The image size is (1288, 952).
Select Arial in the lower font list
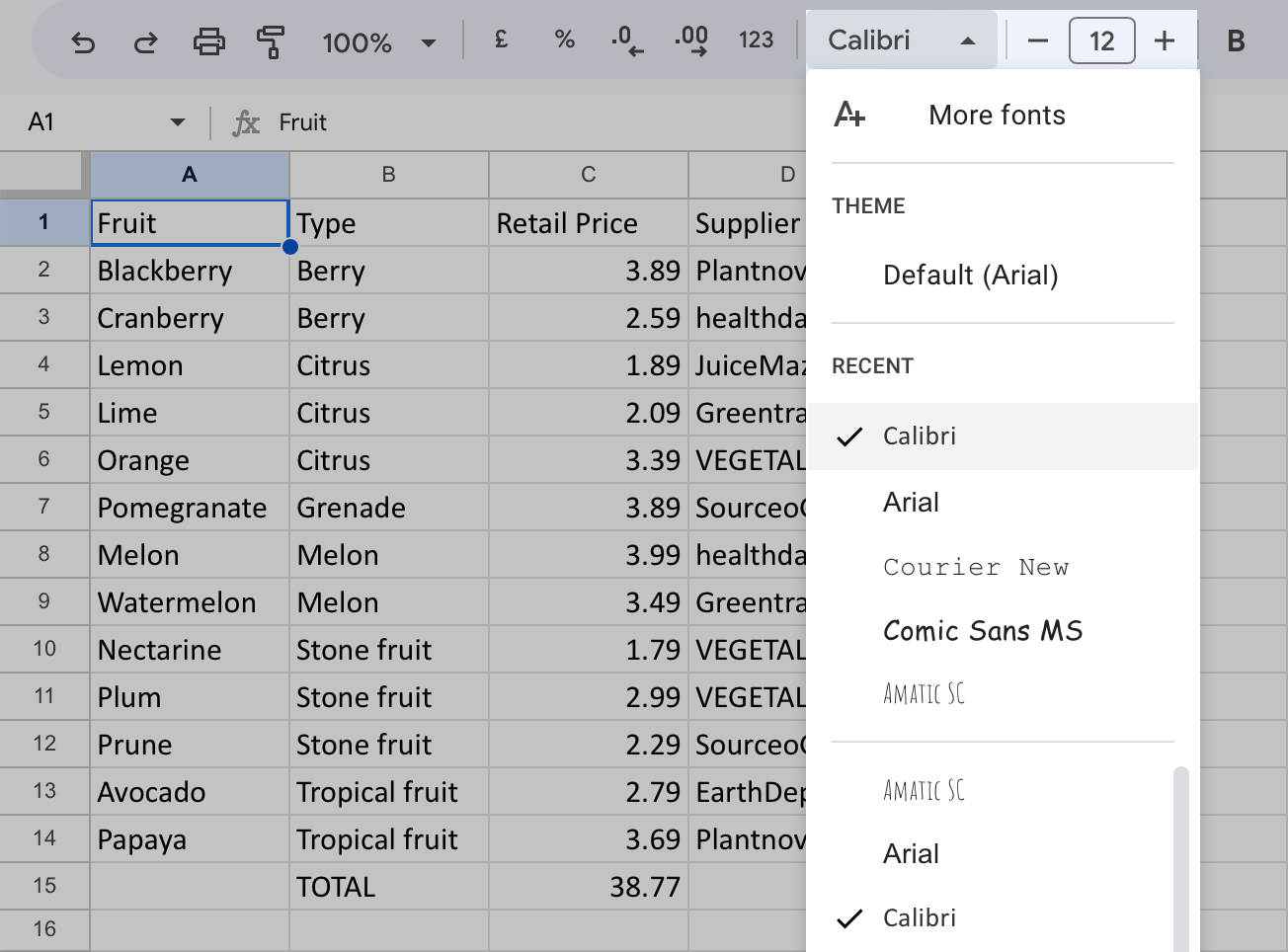pos(990,854)
